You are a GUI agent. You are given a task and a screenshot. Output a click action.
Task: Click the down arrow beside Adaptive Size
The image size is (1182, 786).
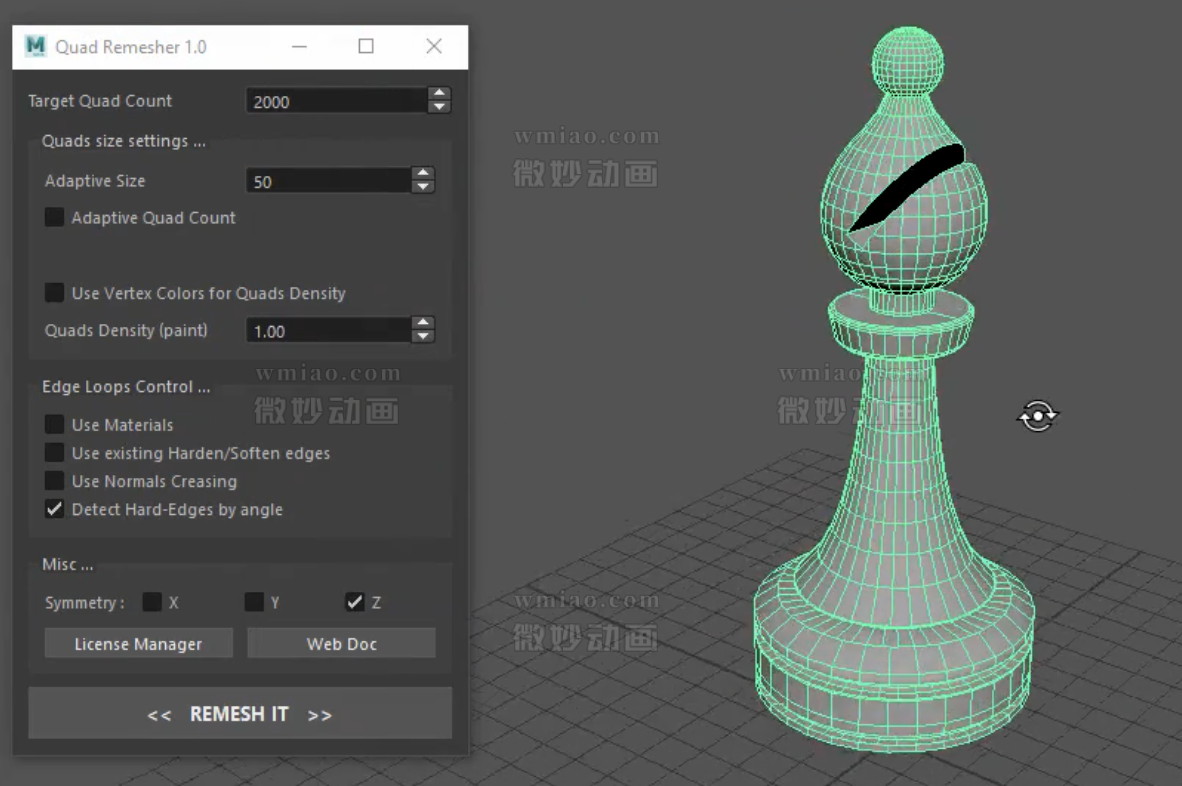coord(423,187)
